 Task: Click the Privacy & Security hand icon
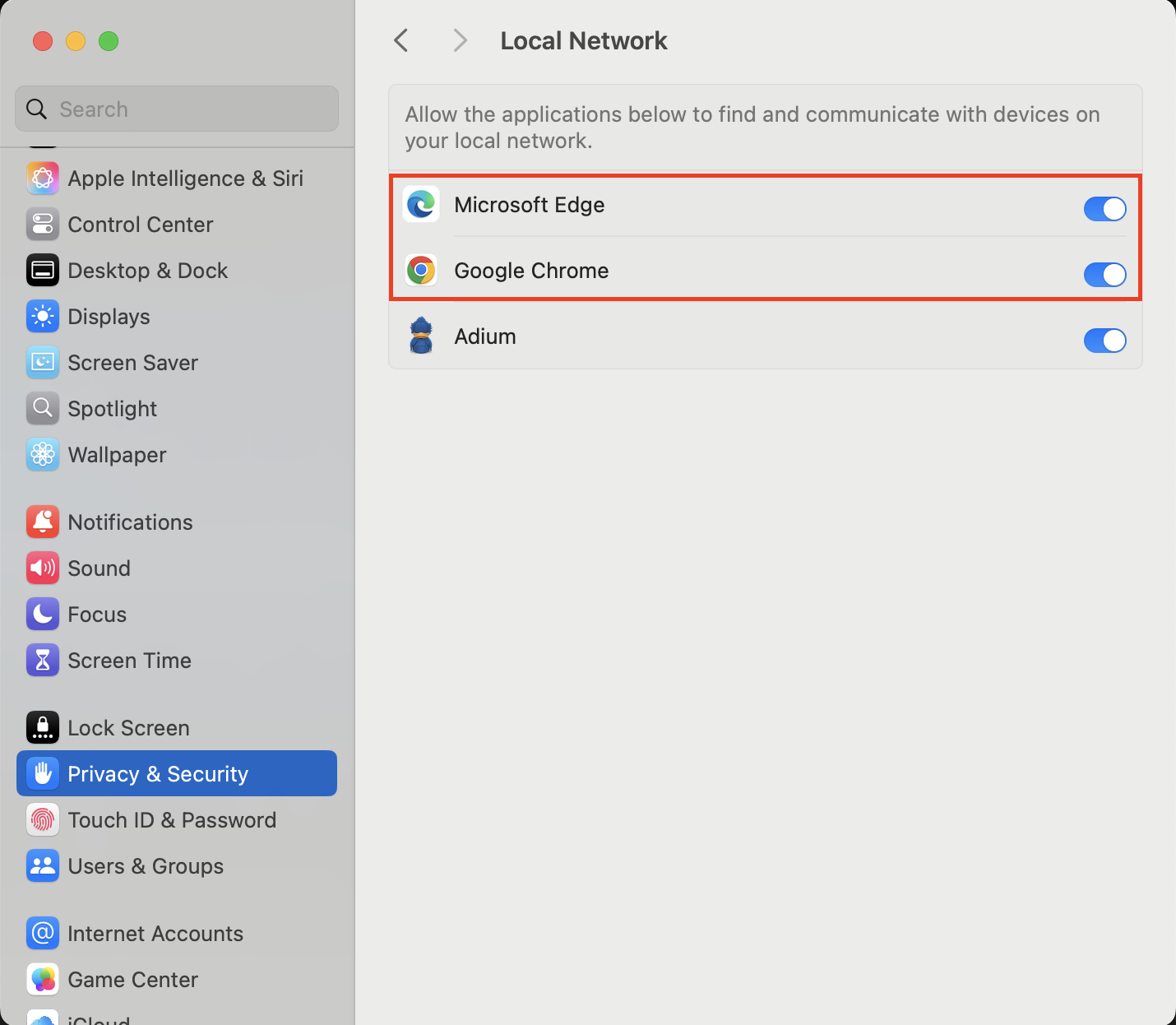(43, 774)
